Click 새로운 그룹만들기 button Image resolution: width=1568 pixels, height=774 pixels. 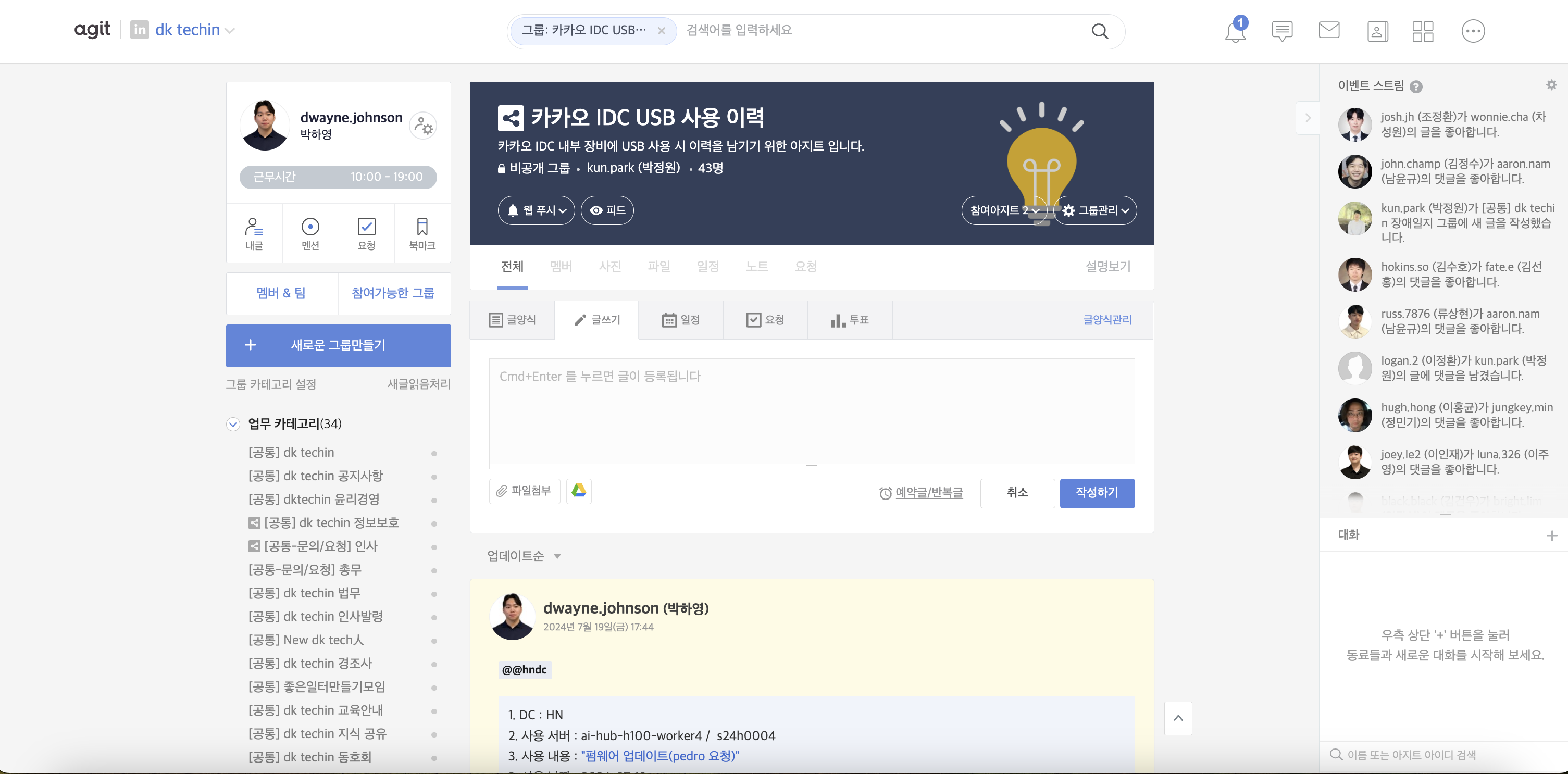(338, 346)
